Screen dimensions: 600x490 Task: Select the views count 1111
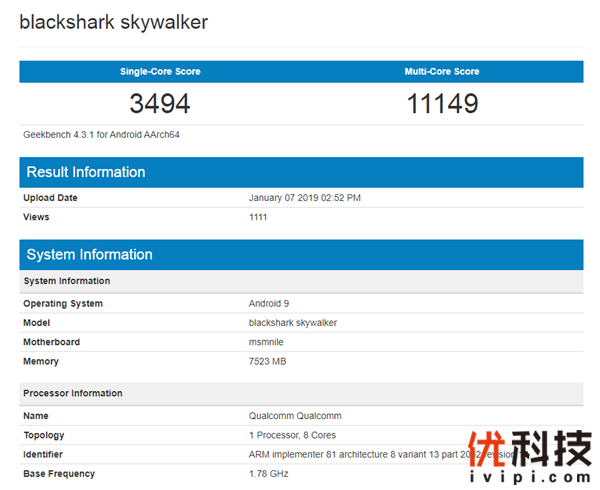258,217
